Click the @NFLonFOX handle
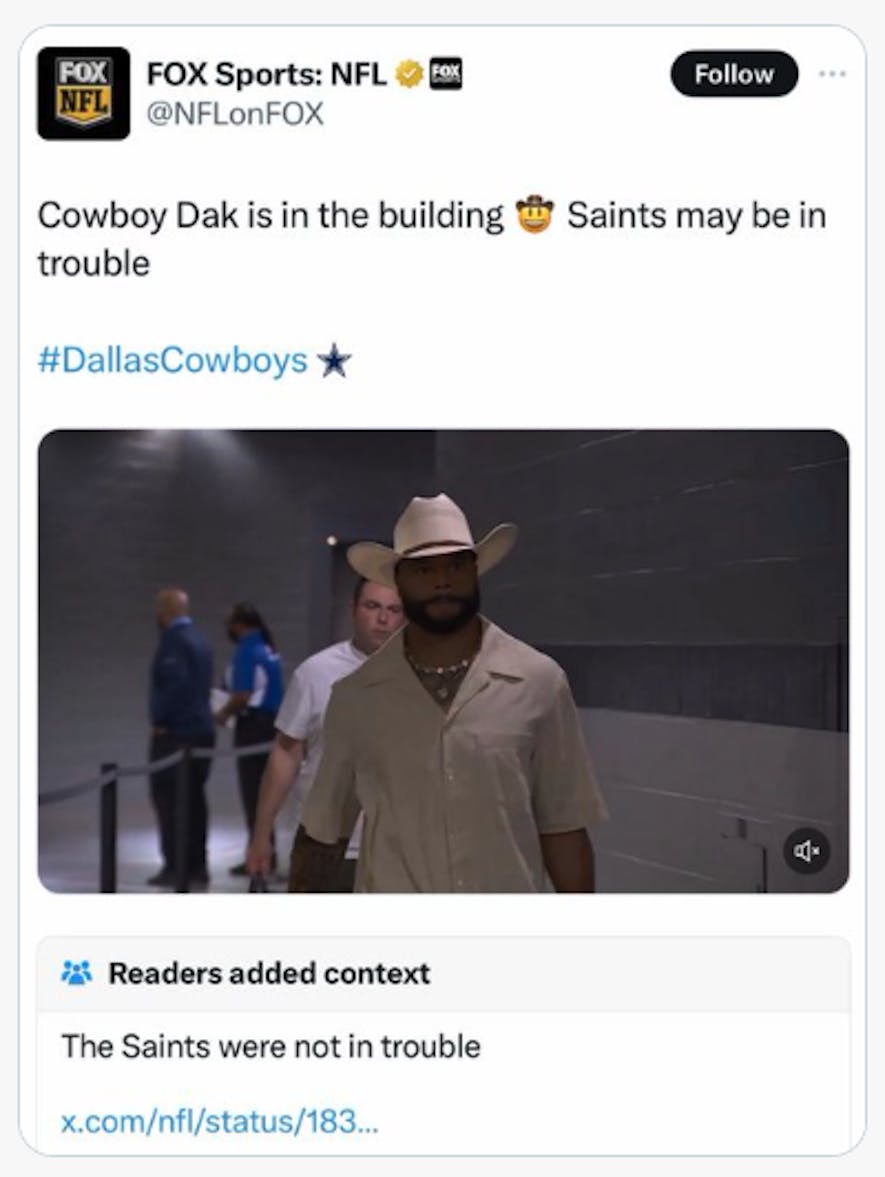The height and width of the screenshot is (1177, 885). (x=235, y=114)
